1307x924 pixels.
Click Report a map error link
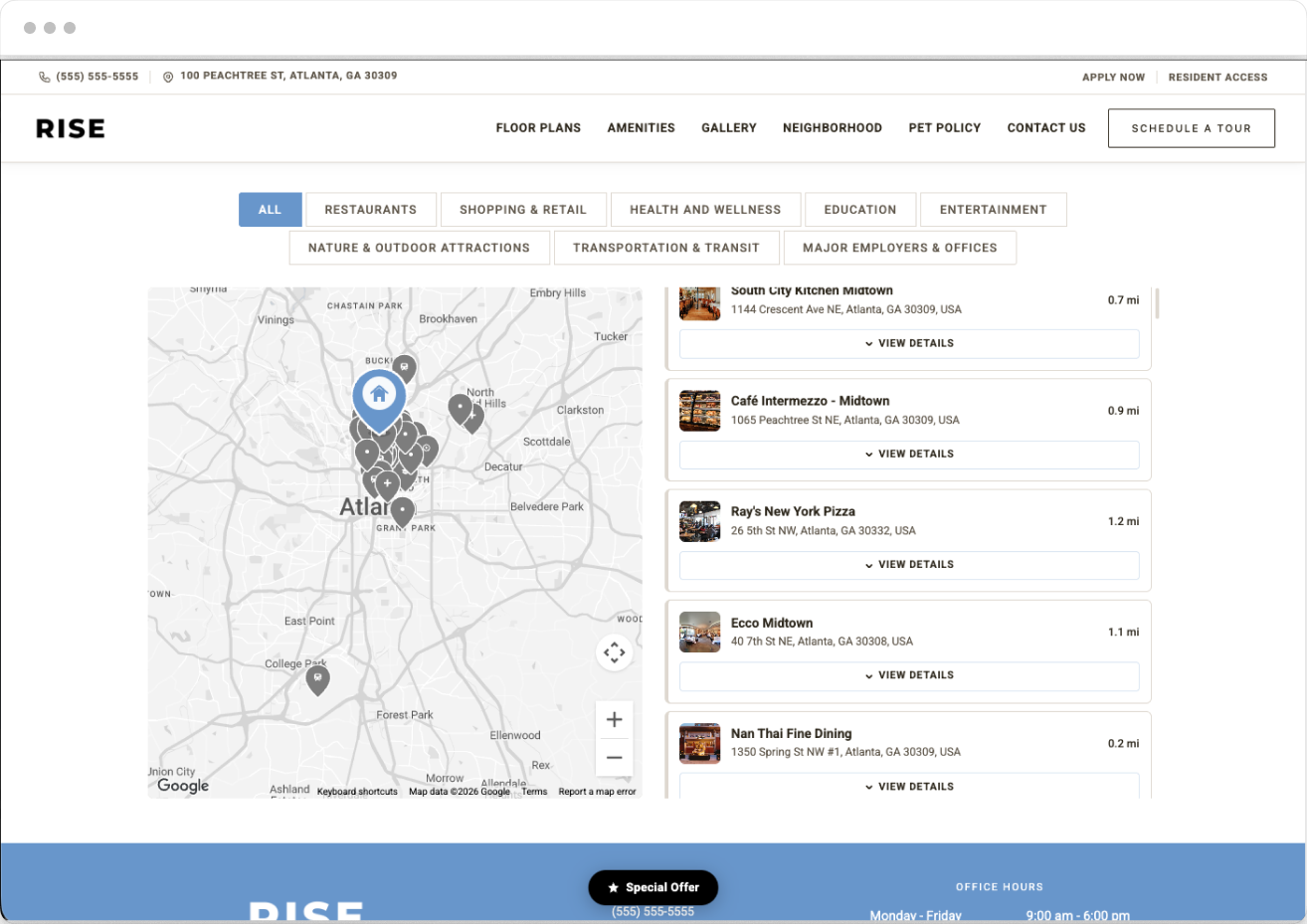pyautogui.click(x=597, y=792)
